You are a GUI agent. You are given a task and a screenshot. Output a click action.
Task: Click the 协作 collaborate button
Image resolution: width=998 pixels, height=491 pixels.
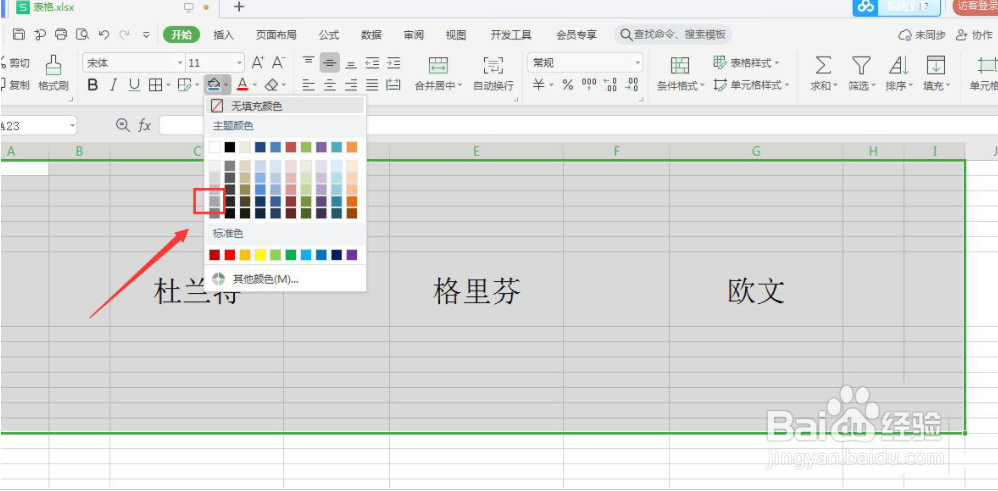pyautogui.click(x=974, y=35)
